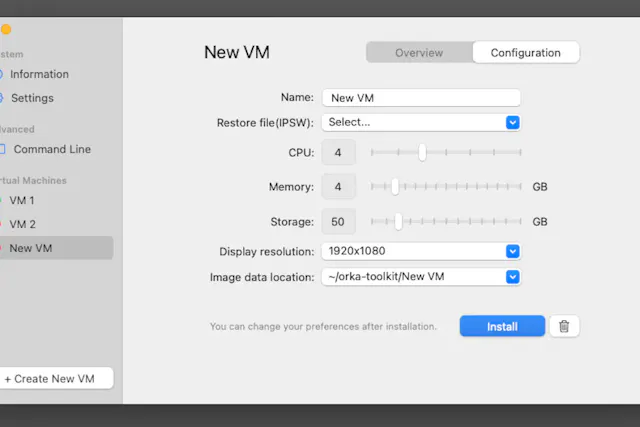Select New VM sidebar entry
This screenshot has width=640, height=427.
pos(30,248)
